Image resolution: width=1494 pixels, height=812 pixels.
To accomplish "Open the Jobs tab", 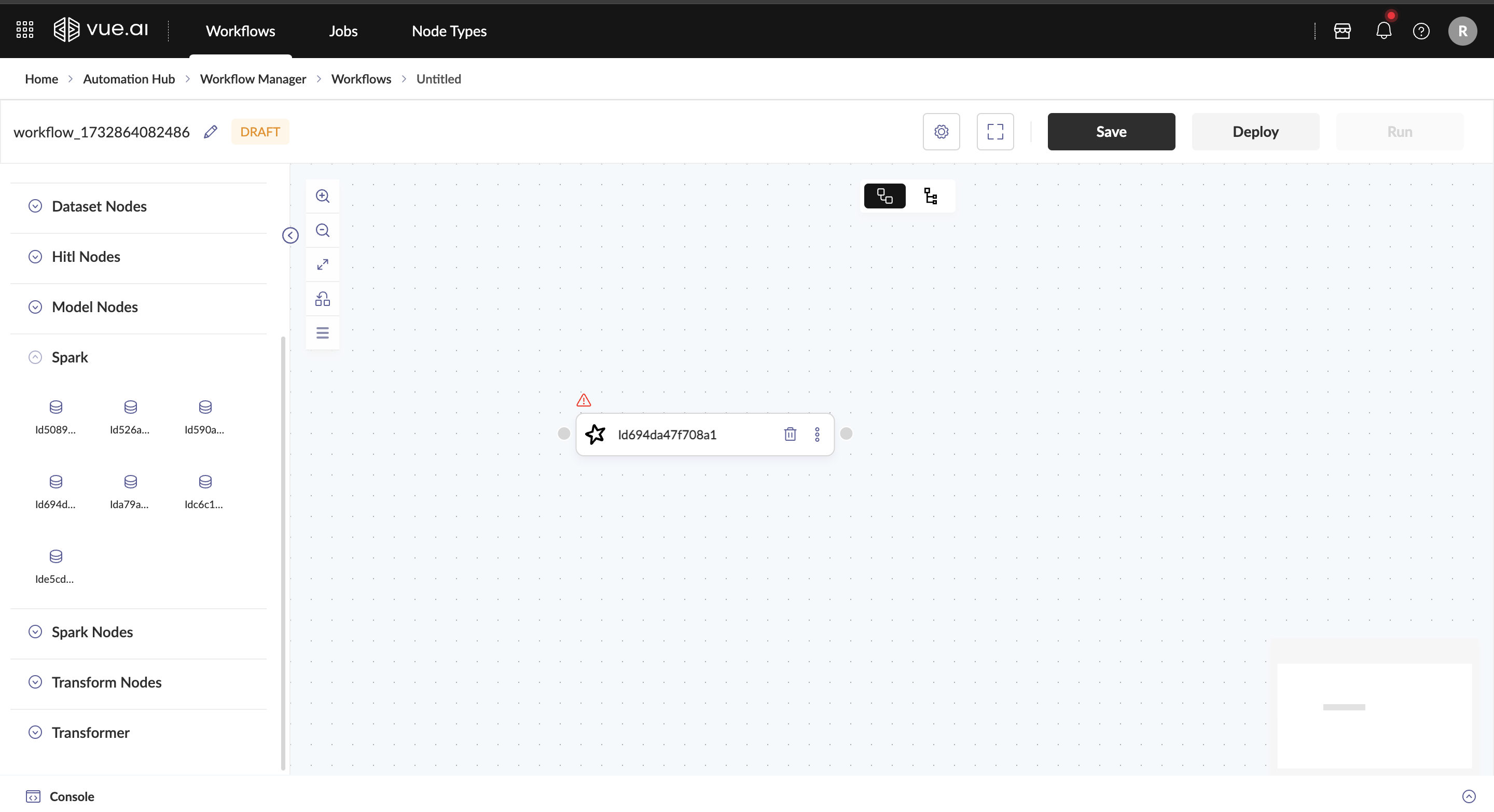I will coord(343,31).
